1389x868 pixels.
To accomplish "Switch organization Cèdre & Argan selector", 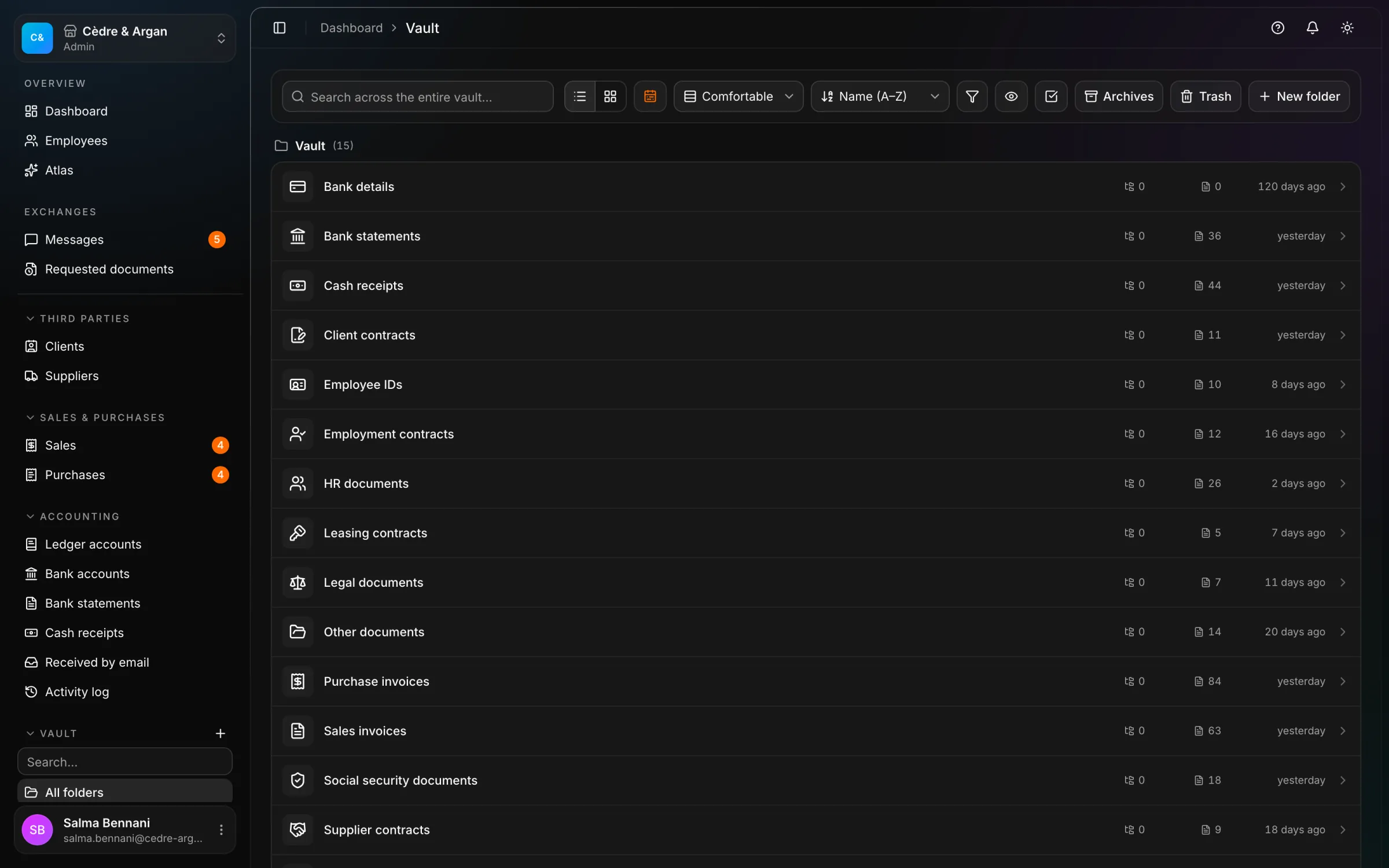I will 125,38.
